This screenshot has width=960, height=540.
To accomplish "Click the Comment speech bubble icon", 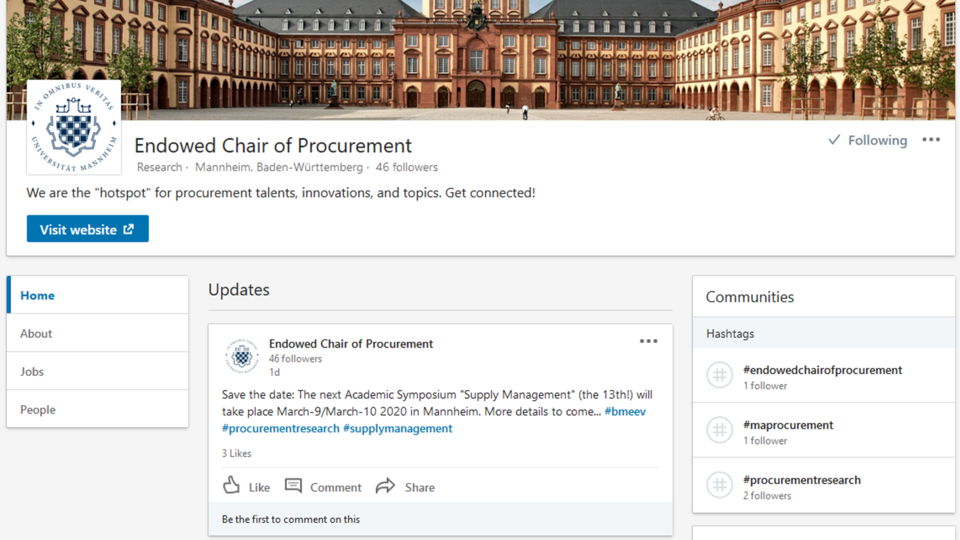I will (x=293, y=486).
